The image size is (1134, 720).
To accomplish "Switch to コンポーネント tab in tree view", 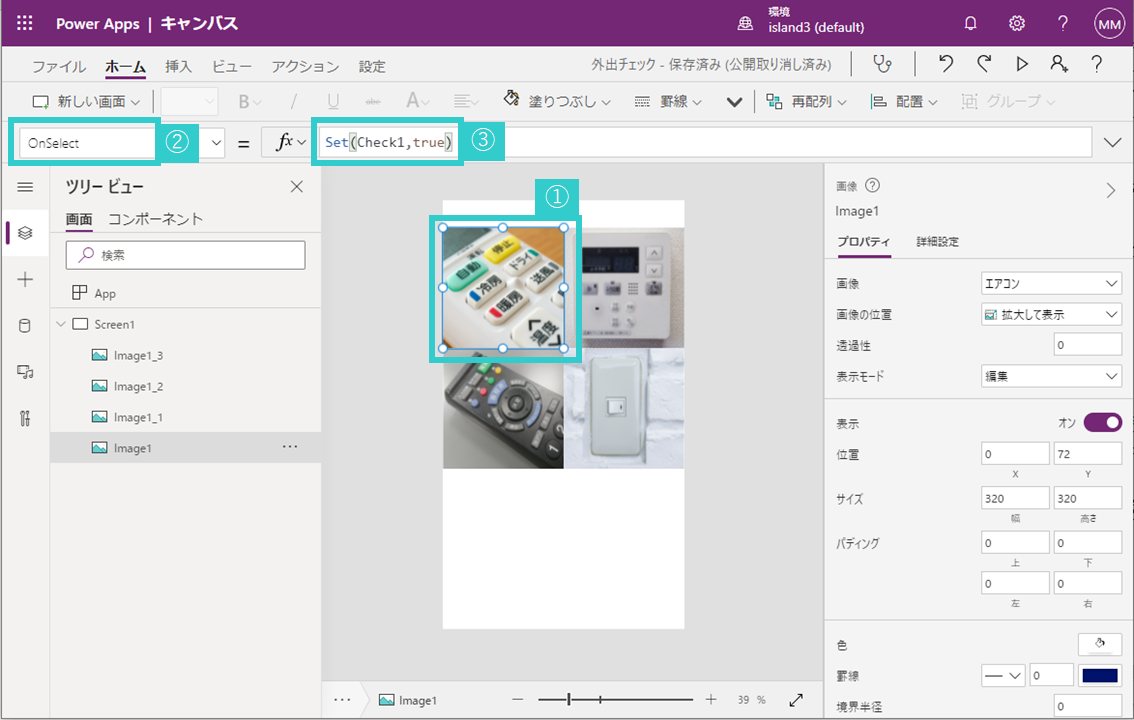I will coord(155,219).
